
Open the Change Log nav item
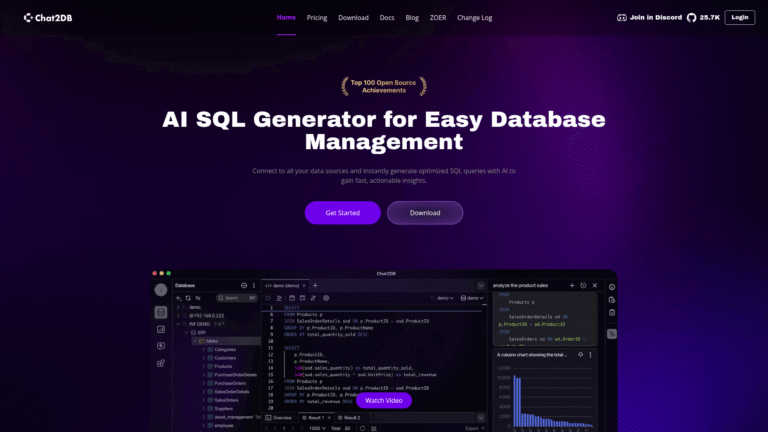tap(475, 18)
